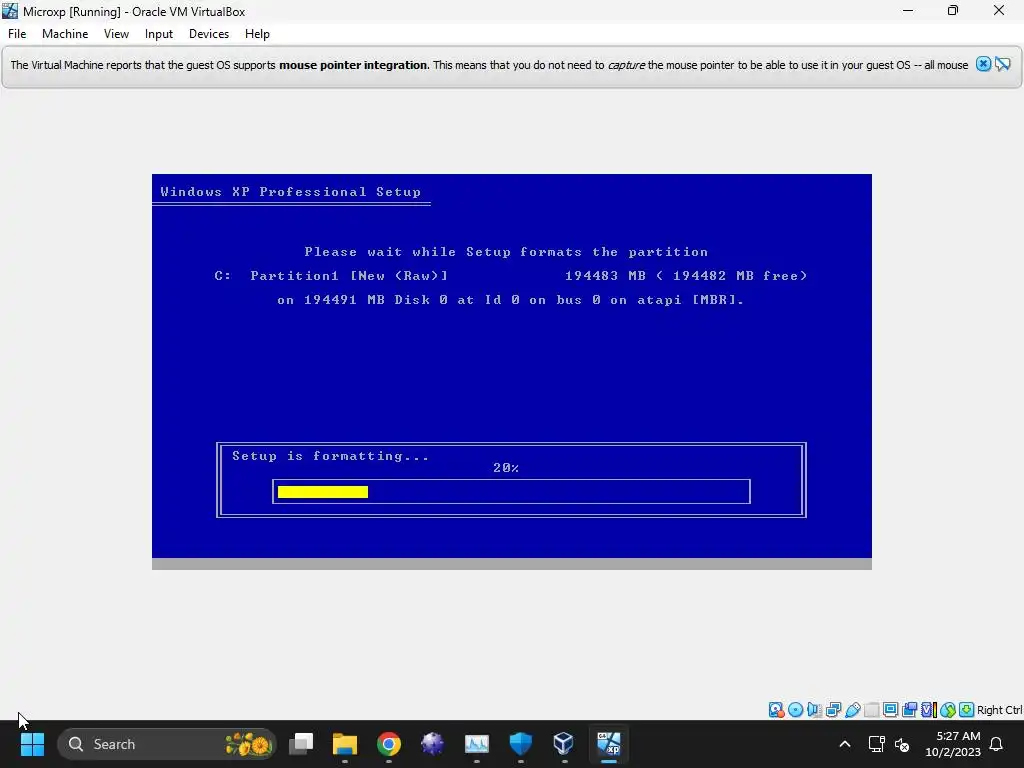Click the 'Partition1 [New (Raw)]' text
The image size is (1024, 768).
pos(349,276)
